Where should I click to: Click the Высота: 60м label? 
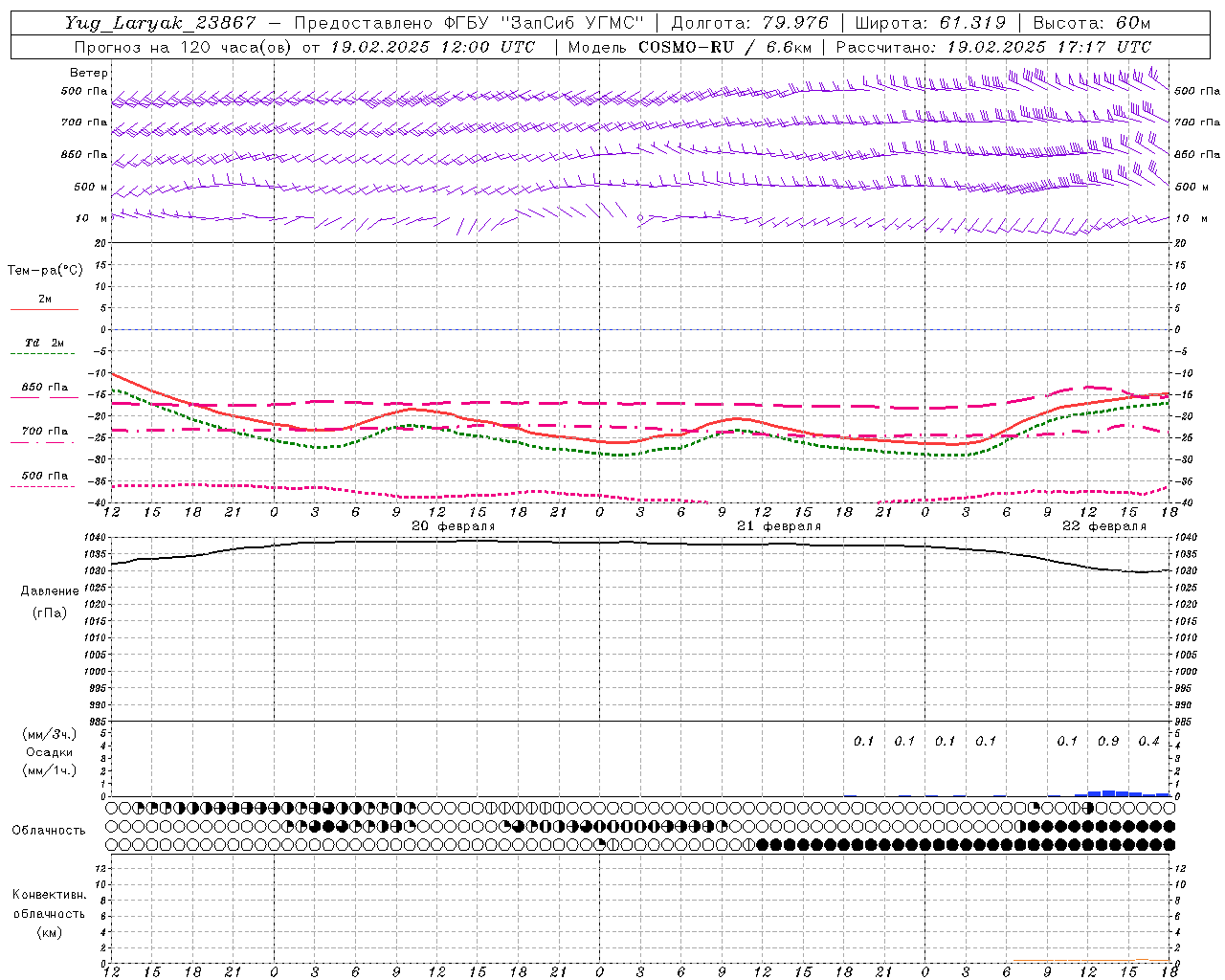[x=1092, y=23]
